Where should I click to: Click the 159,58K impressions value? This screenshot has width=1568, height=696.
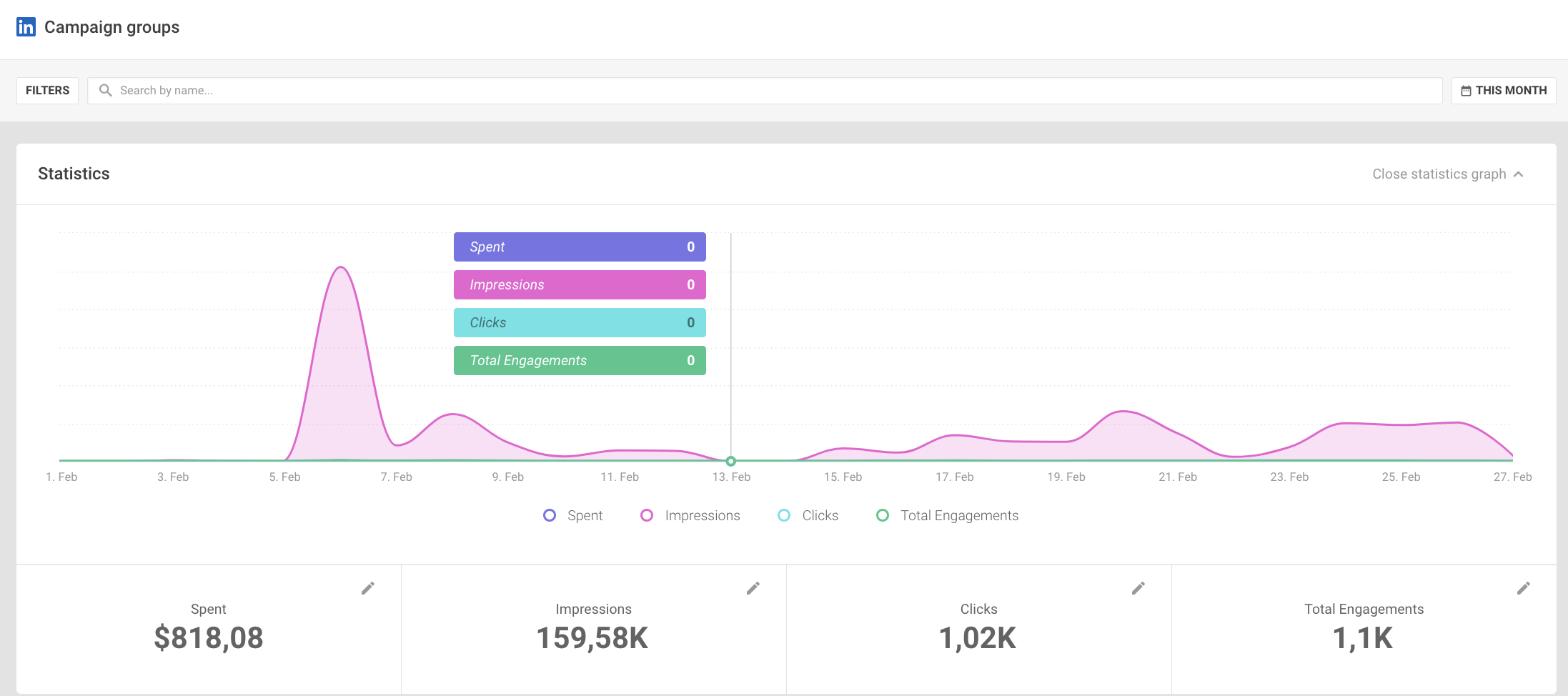592,637
